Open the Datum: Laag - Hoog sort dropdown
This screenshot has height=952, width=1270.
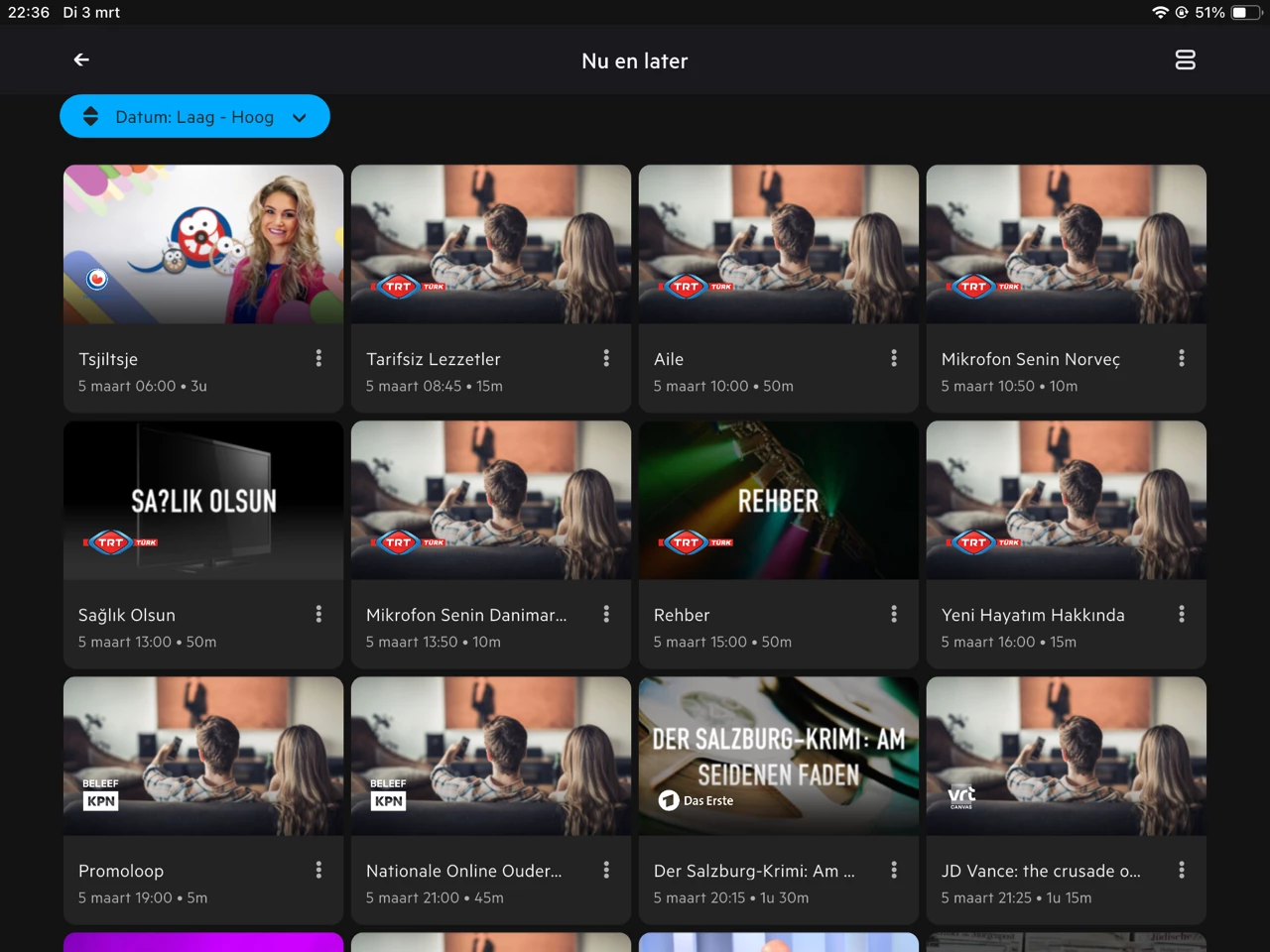tap(194, 117)
